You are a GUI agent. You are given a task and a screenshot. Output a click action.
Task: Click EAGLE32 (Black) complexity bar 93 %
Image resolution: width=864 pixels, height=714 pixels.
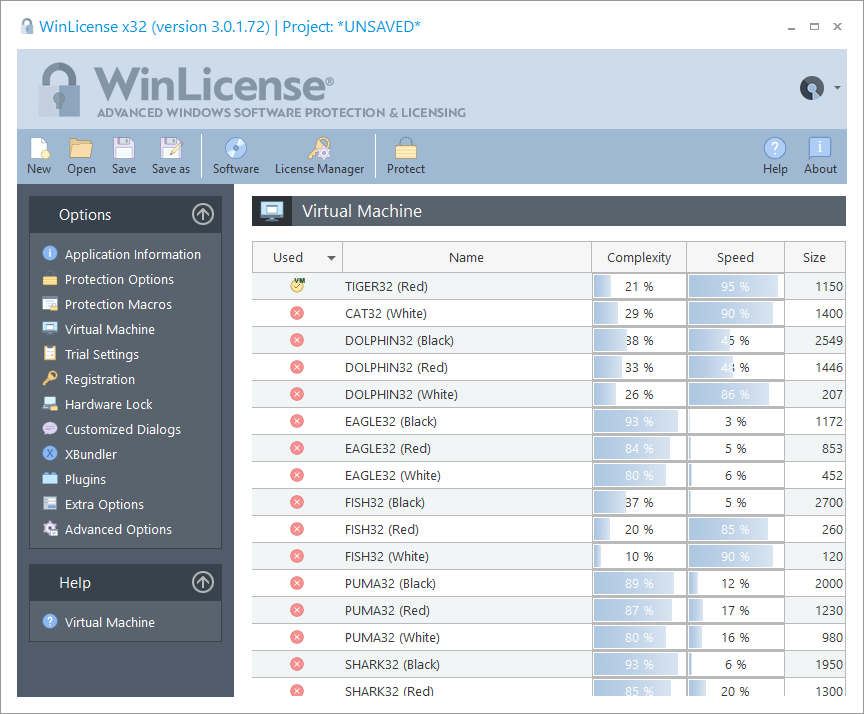(639, 421)
